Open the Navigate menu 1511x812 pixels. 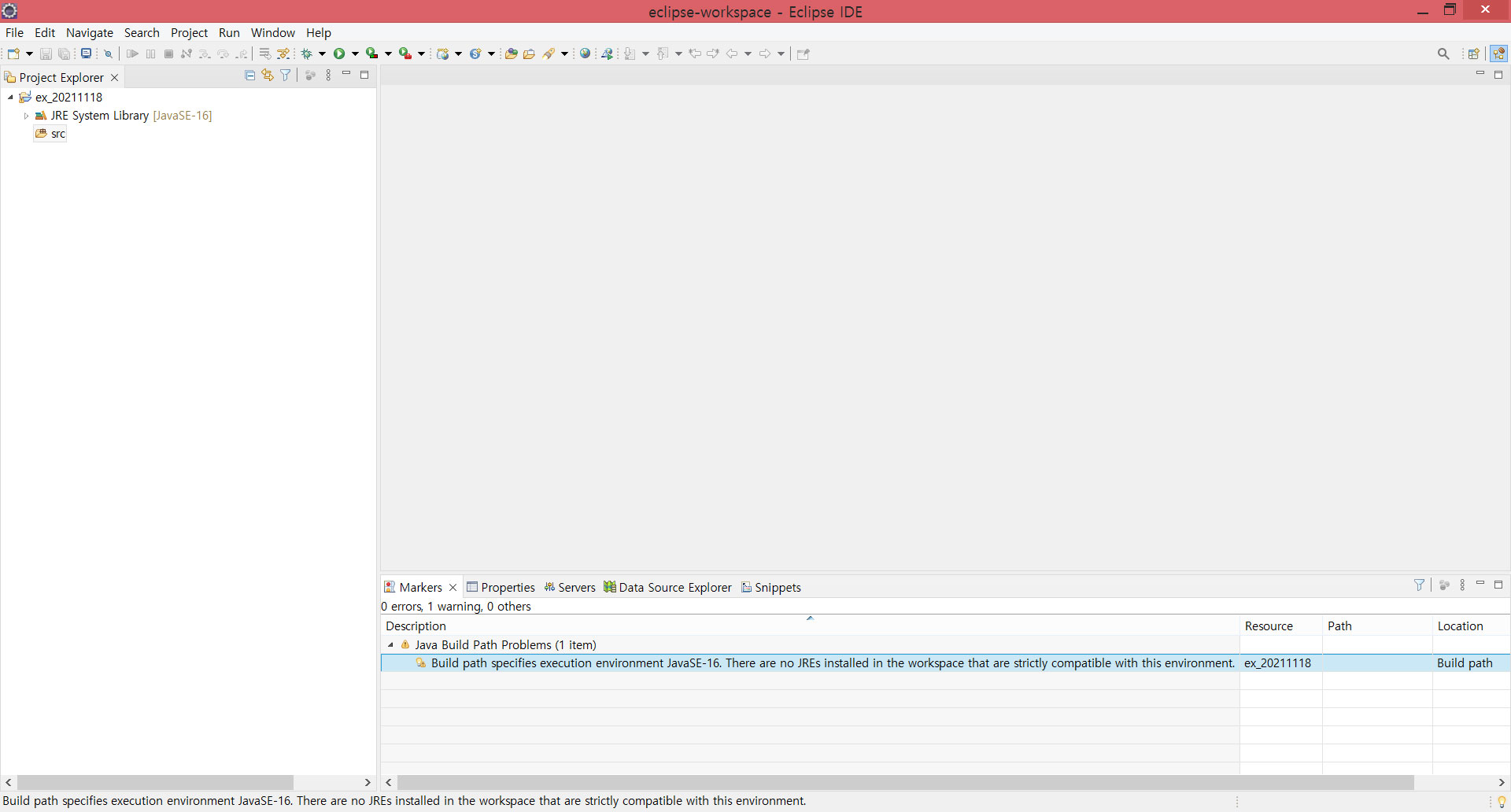point(90,32)
